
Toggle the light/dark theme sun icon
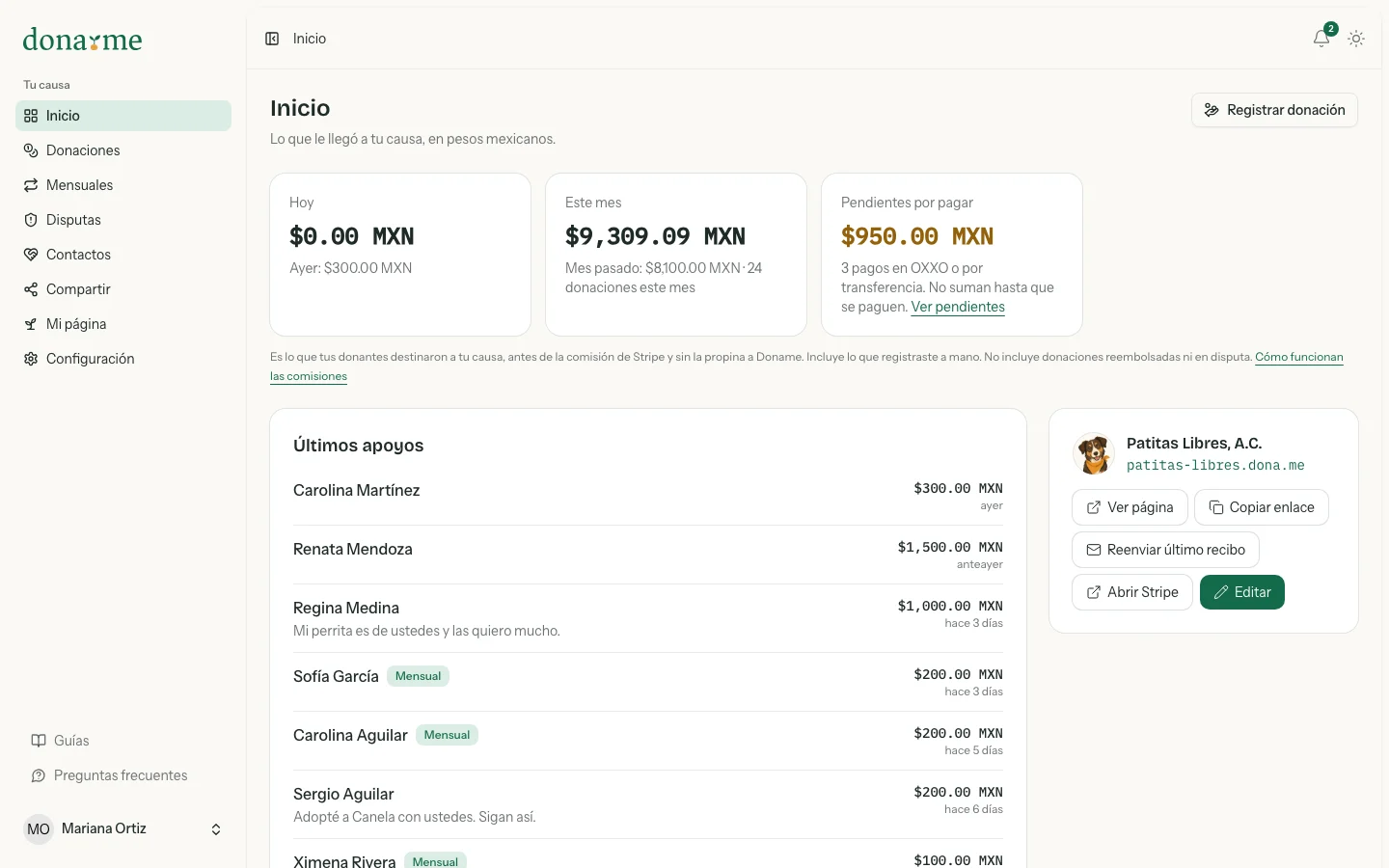point(1356,39)
